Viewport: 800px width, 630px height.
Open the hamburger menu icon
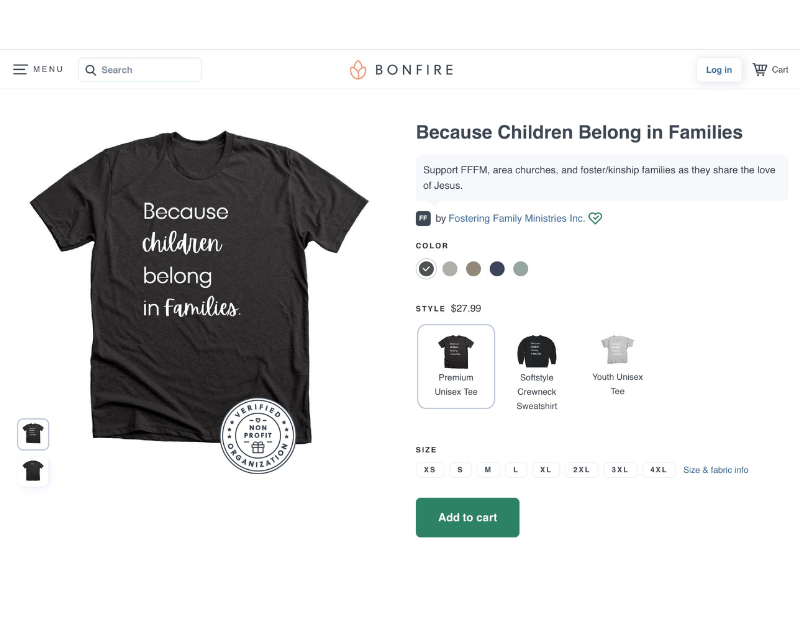[x=20, y=70]
